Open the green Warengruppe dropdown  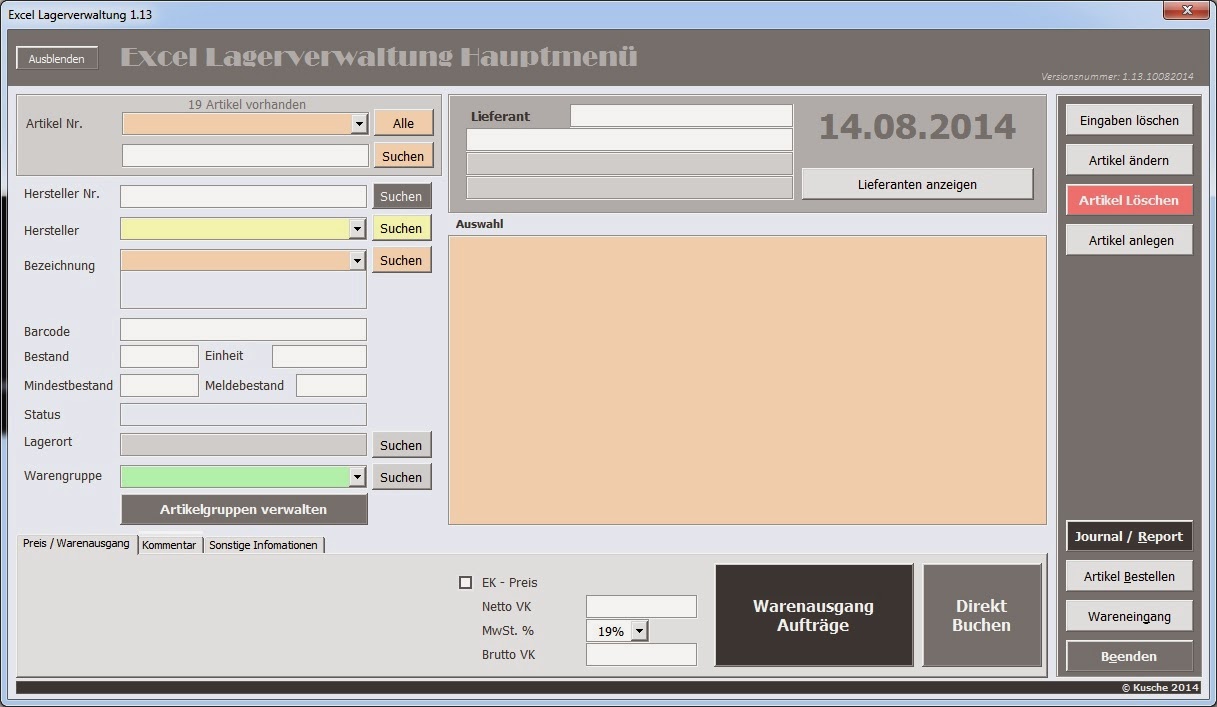tap(358, 477)
